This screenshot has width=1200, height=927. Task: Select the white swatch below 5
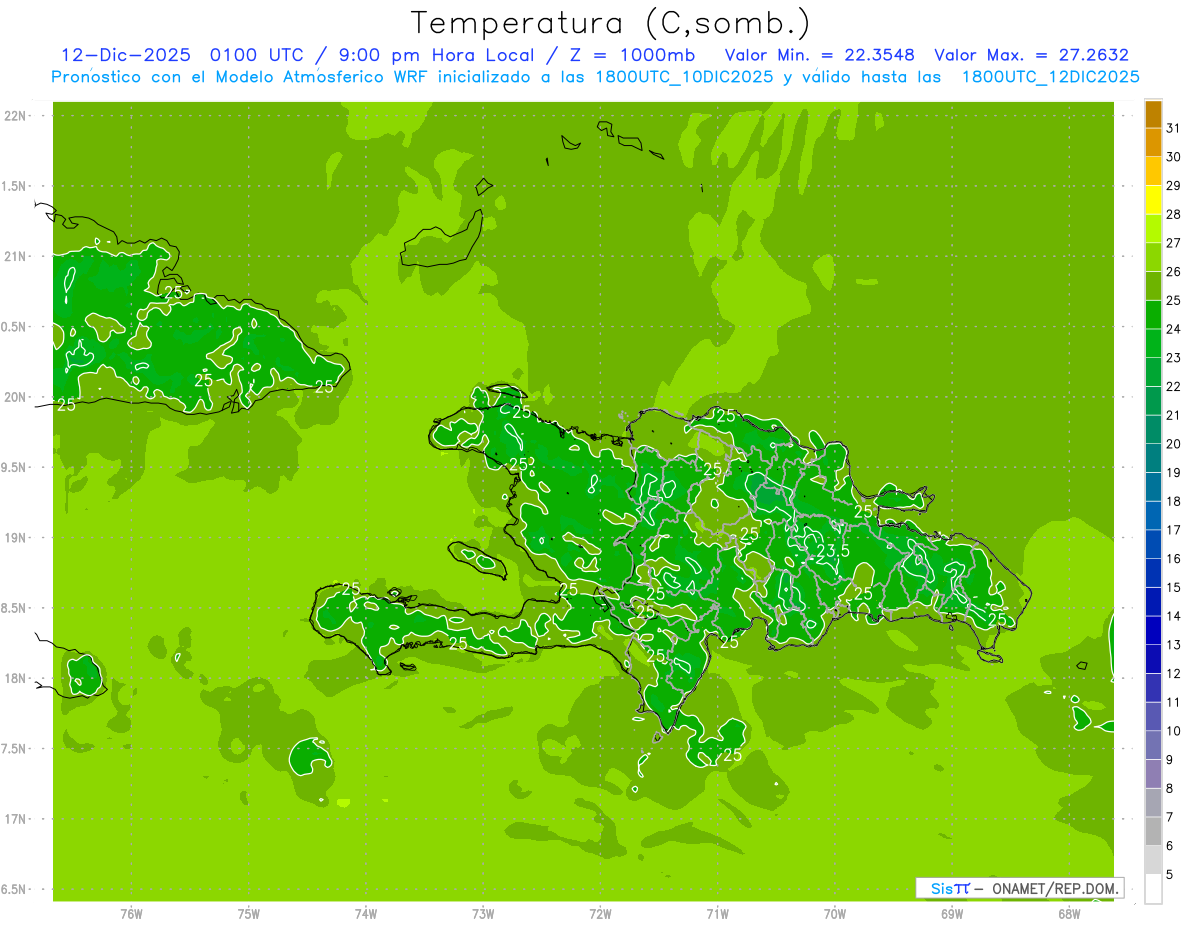1153,889
